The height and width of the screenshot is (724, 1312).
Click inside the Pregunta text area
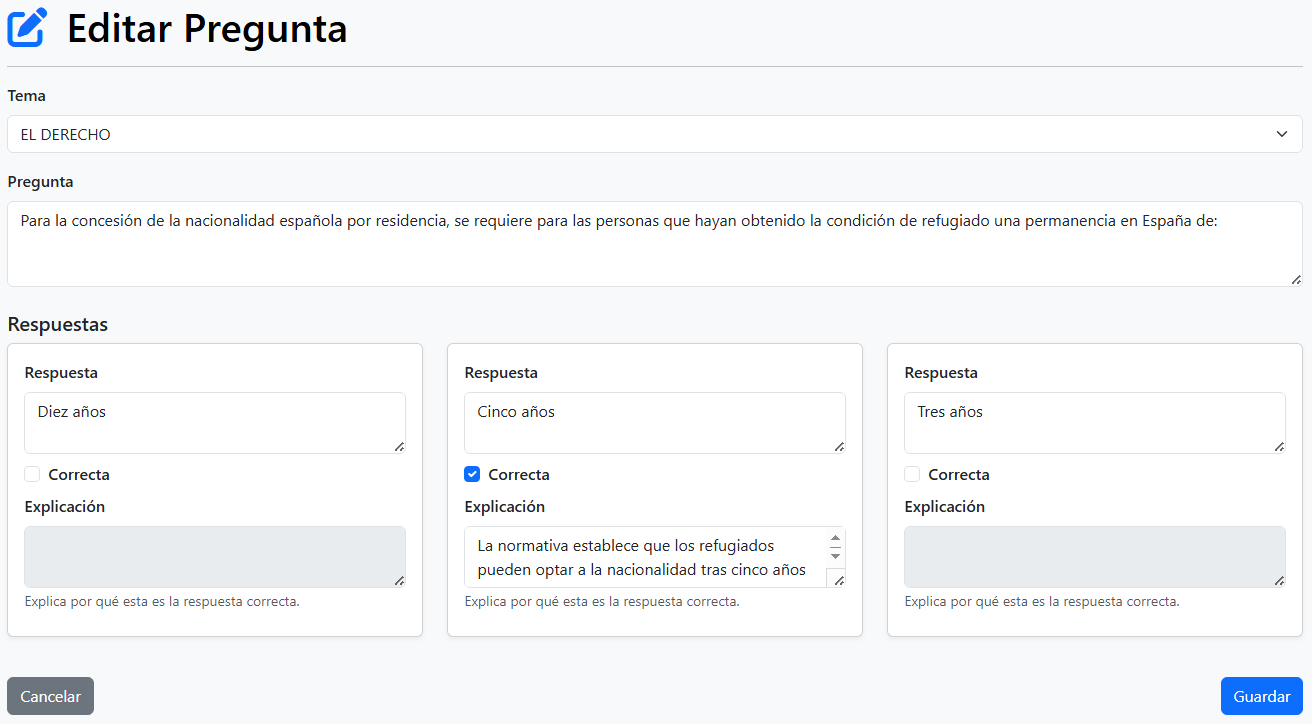point(656,240)
